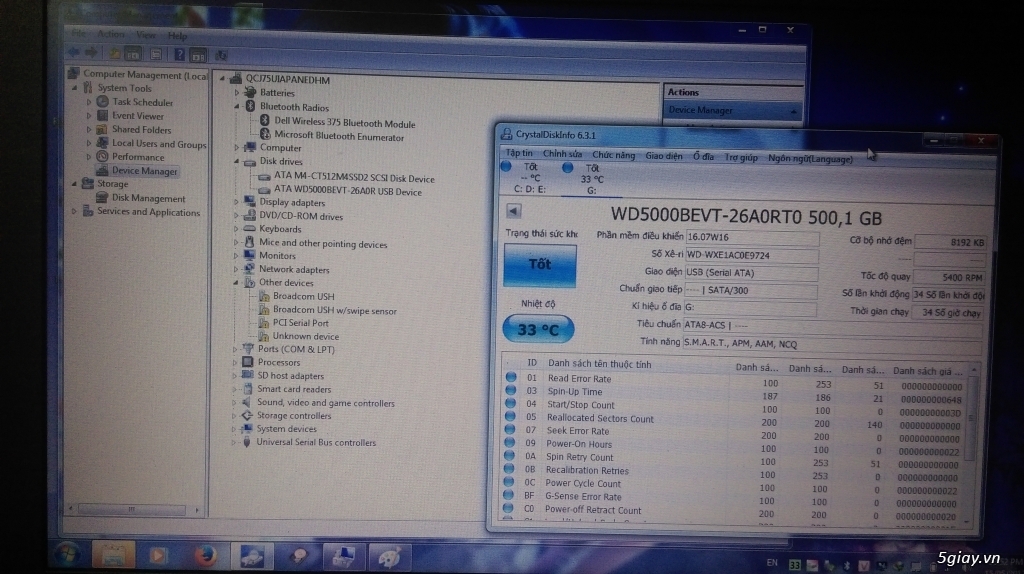This screenshot has height=574, width=1024.
Task: Select the G: disk tab in CrystalDiskInfo
Action: 590,178
